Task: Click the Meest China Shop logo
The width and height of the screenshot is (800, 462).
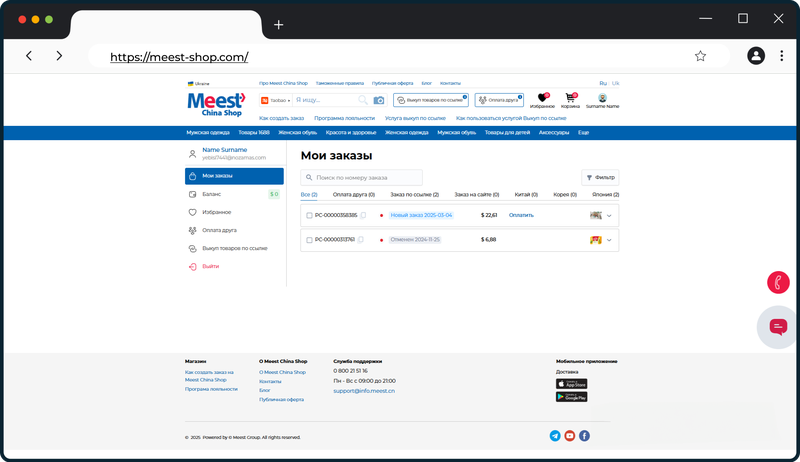Action: [216, 104]
